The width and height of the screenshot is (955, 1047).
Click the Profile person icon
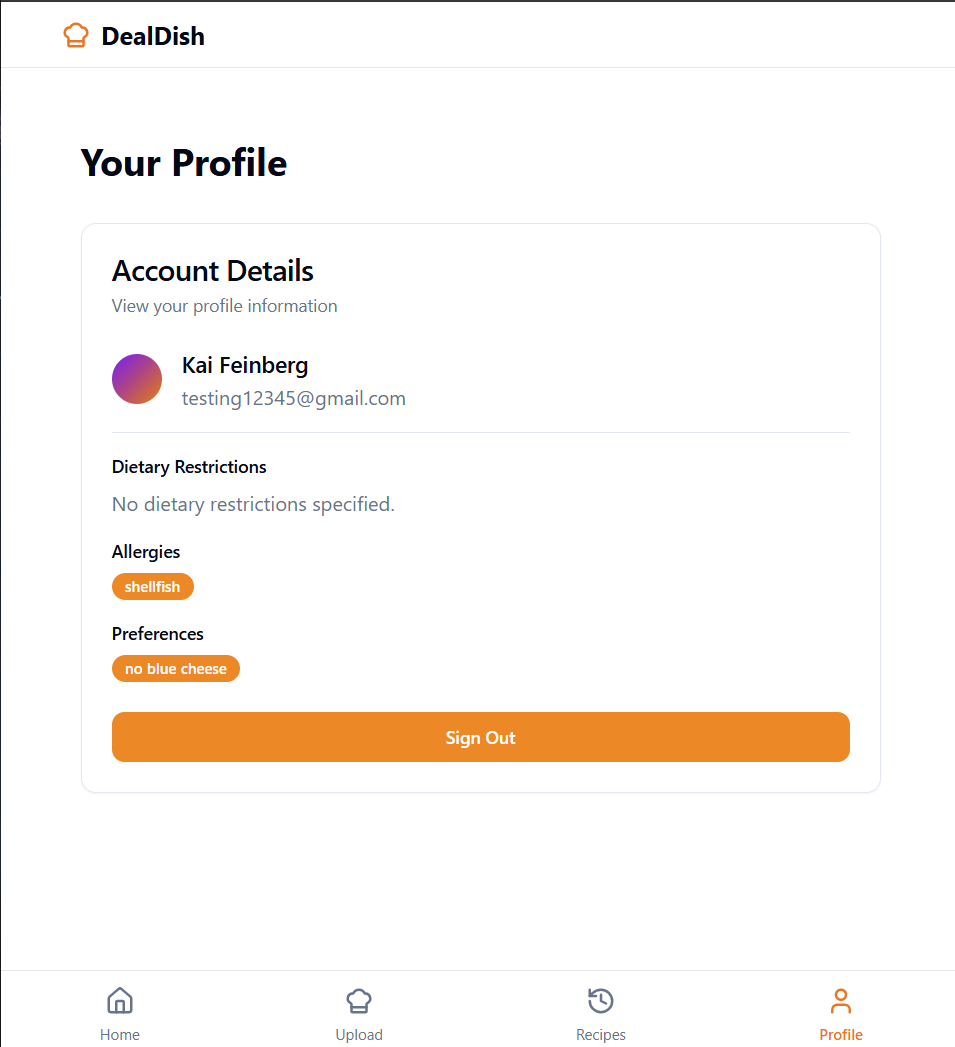point(841,1001)
